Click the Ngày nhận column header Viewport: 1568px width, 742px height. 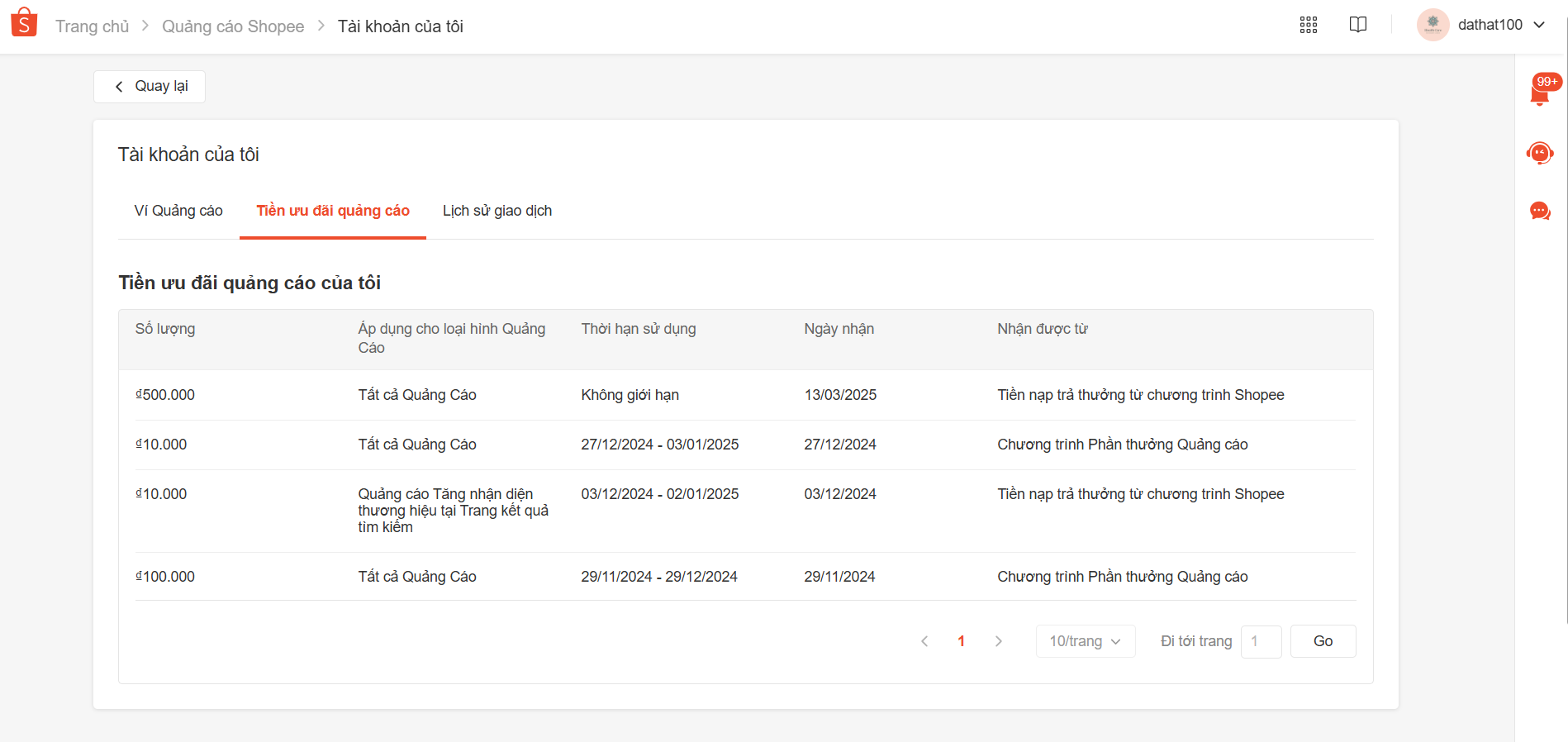839,329
